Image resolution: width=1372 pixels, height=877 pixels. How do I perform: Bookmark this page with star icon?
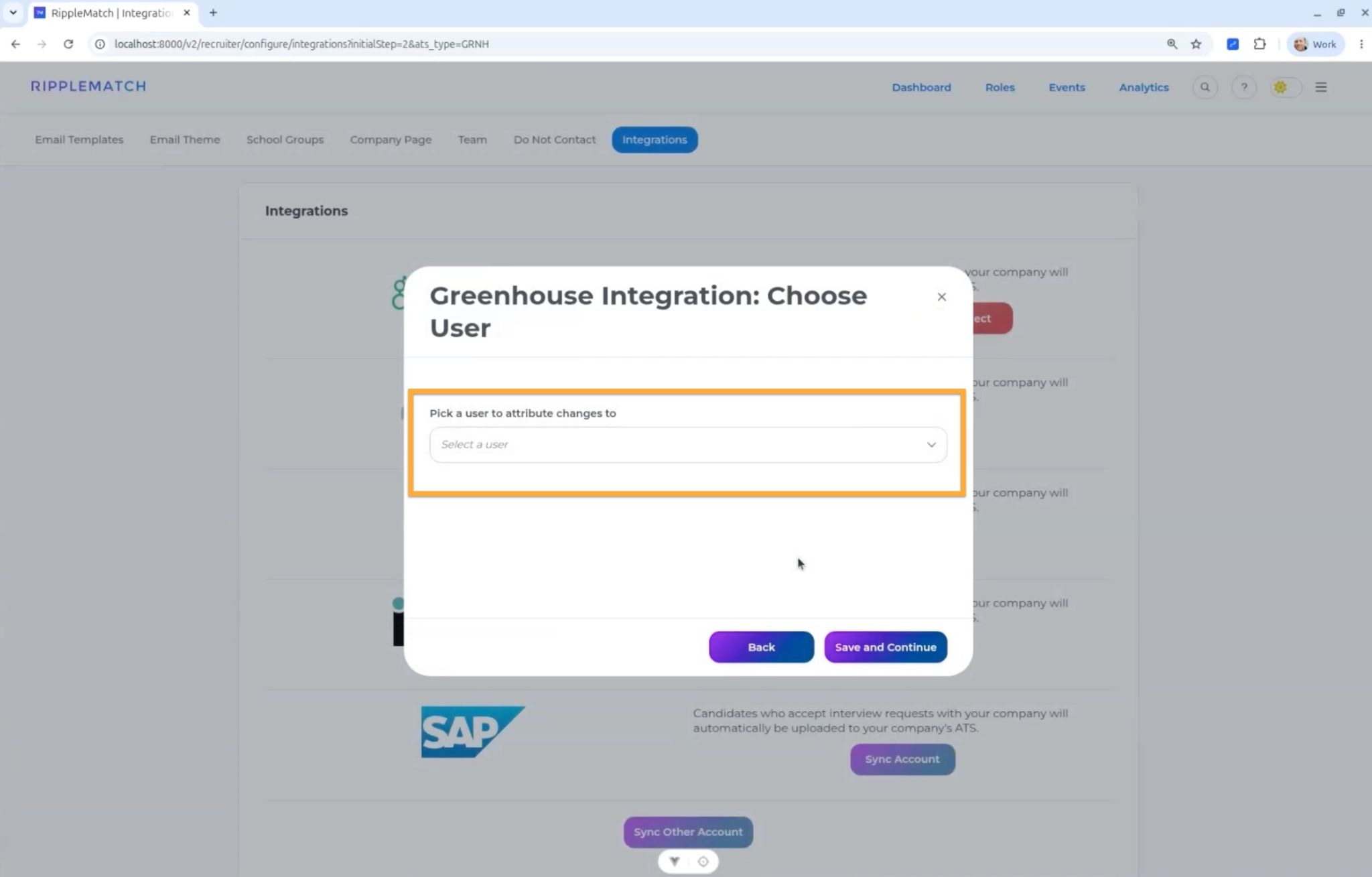[1196, 44]
